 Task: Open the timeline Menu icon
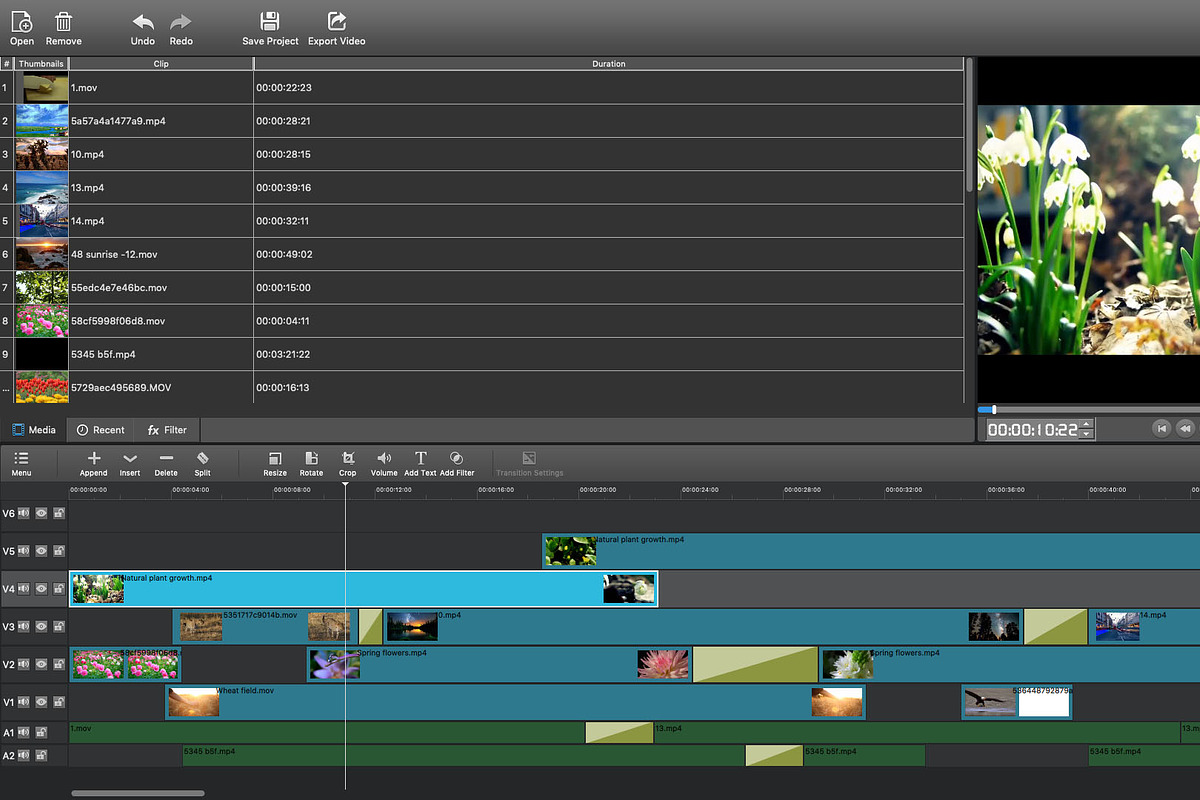[x=21, y=458]
